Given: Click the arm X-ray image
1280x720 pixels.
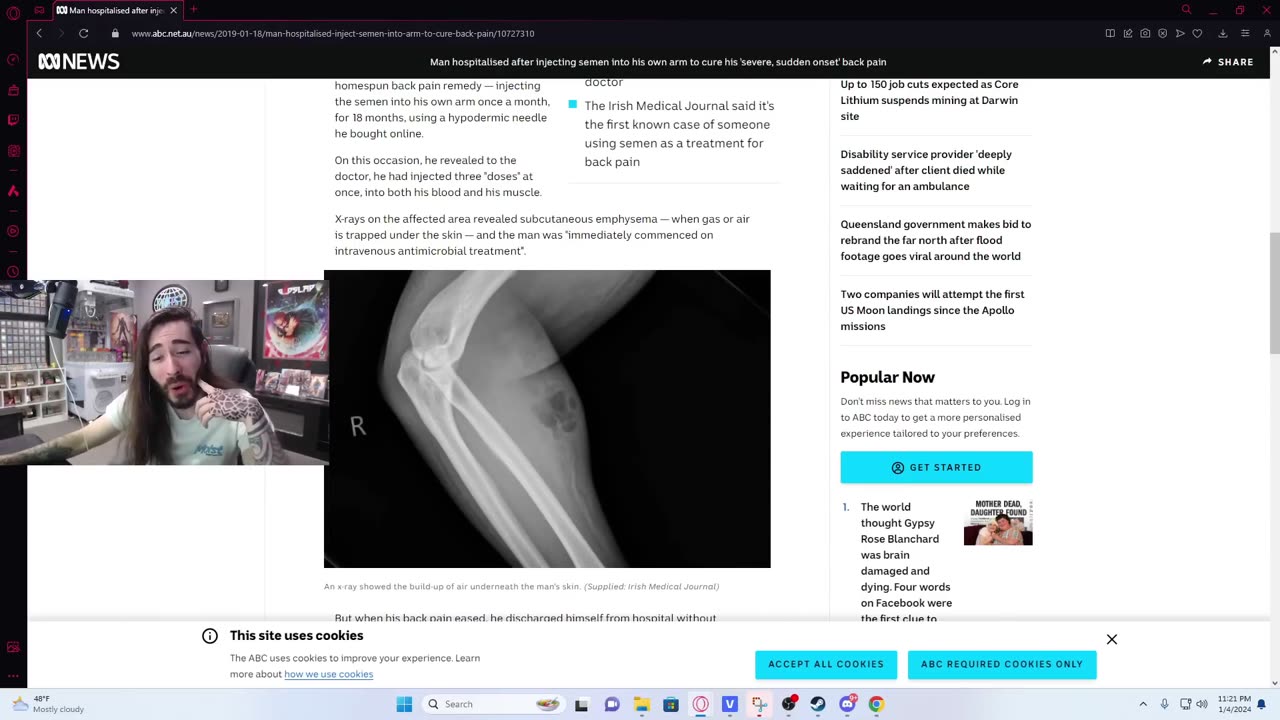Looking at the screenshot, I should coord(547,419).
